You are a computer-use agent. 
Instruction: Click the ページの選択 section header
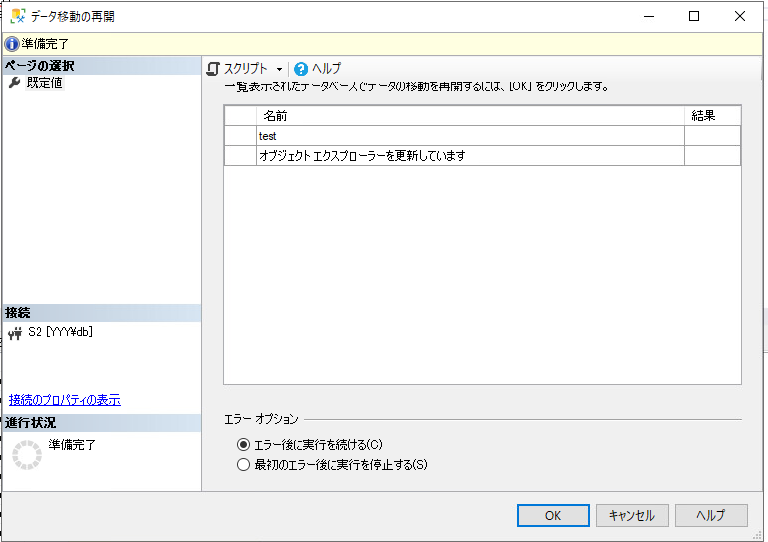click(102, 66)
